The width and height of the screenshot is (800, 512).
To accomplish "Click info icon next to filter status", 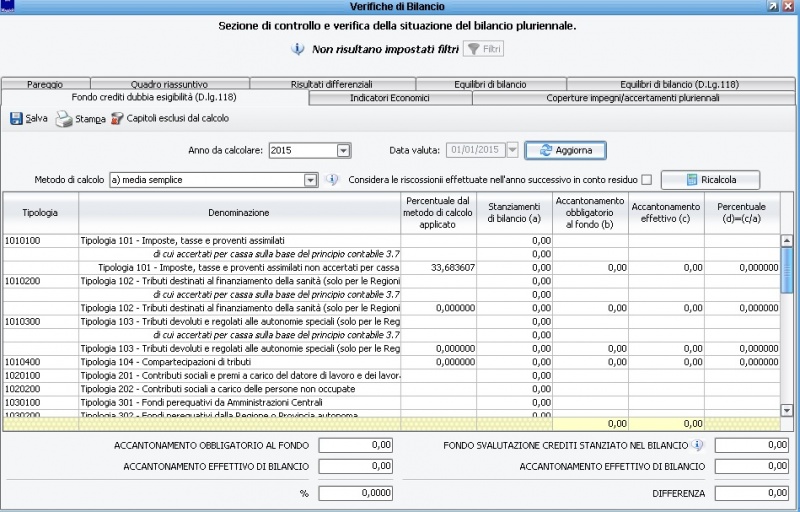I will pyautogui.click(x=297, y=48).
